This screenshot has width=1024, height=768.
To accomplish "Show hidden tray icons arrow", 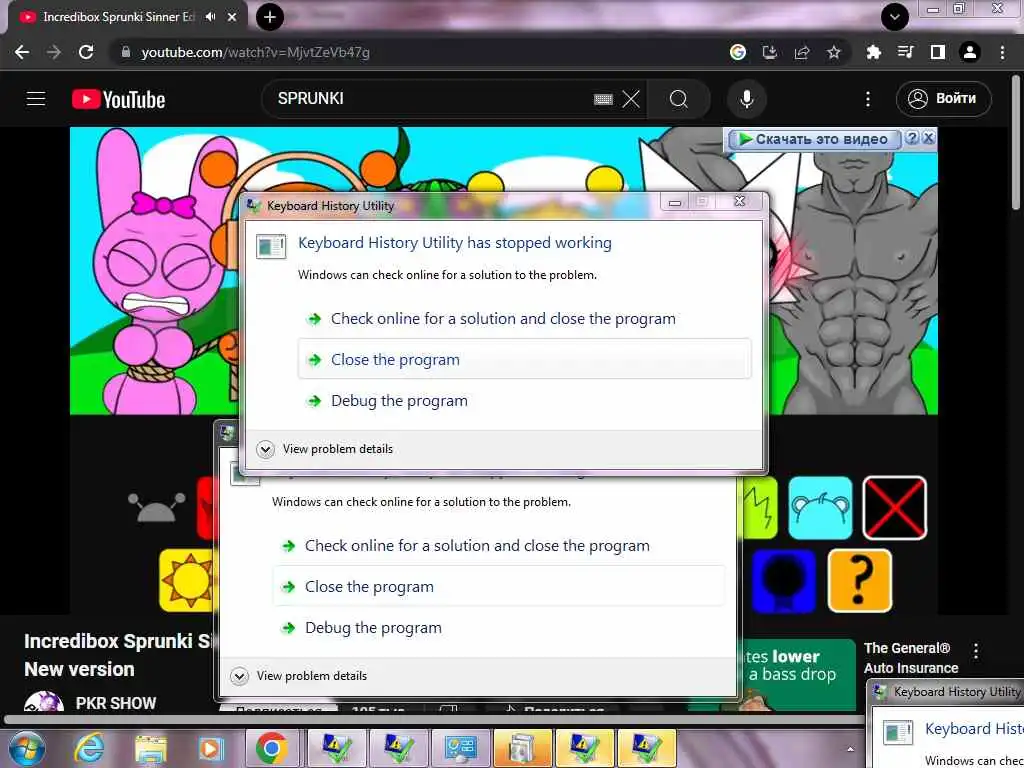I will click(850, 749).
